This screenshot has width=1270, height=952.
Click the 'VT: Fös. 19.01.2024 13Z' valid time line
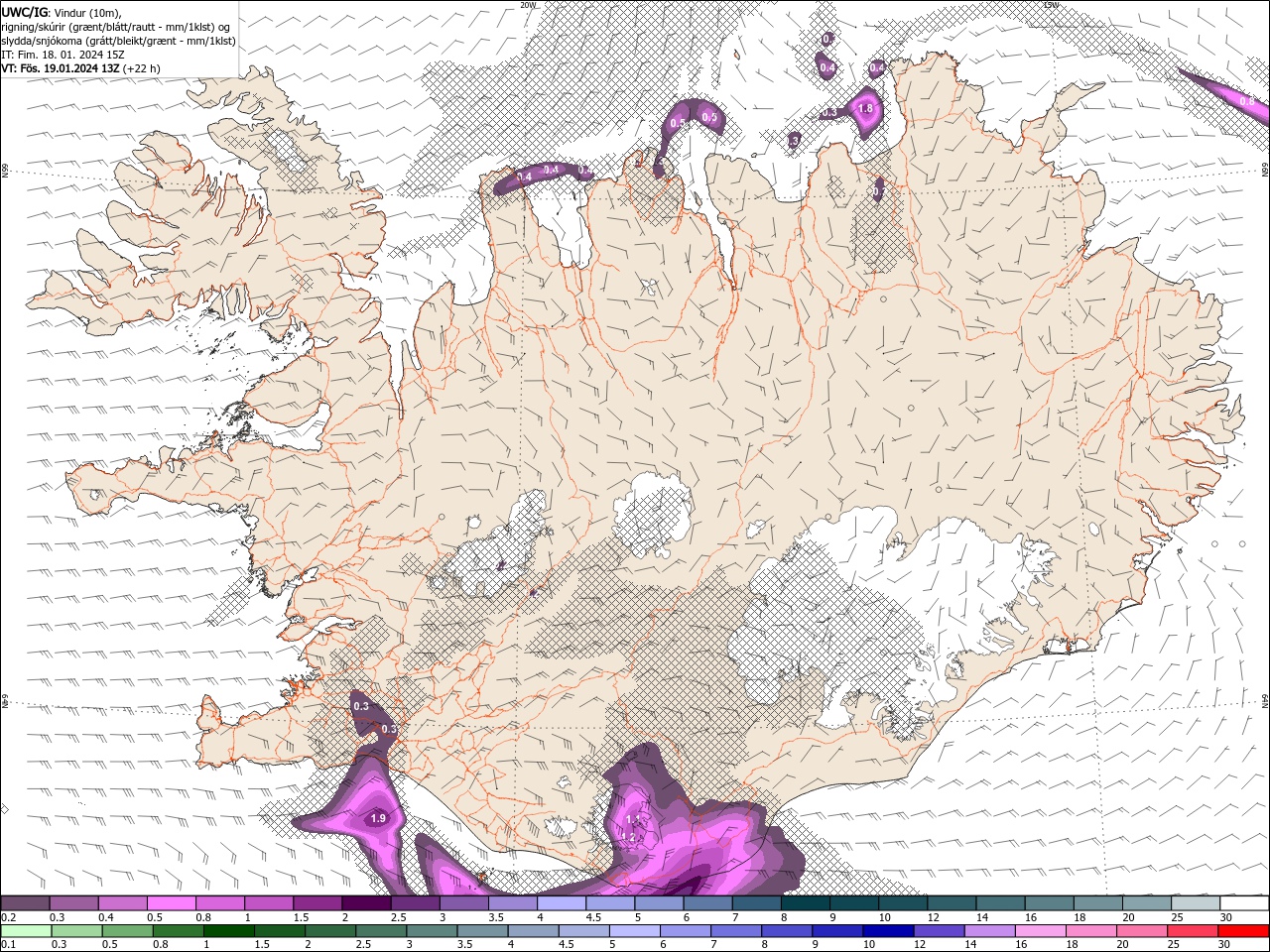click(62, 68)
